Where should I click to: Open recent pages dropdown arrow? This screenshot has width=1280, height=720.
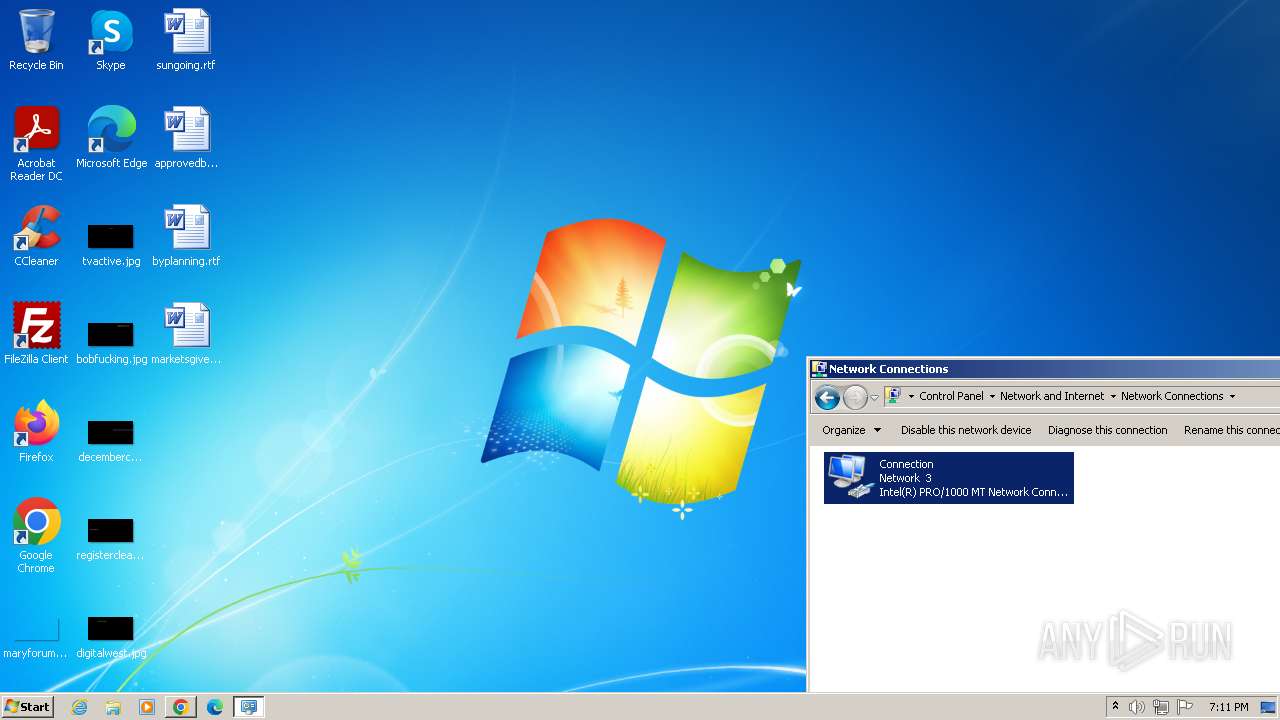pyautogui.click(x=874, y=397)
